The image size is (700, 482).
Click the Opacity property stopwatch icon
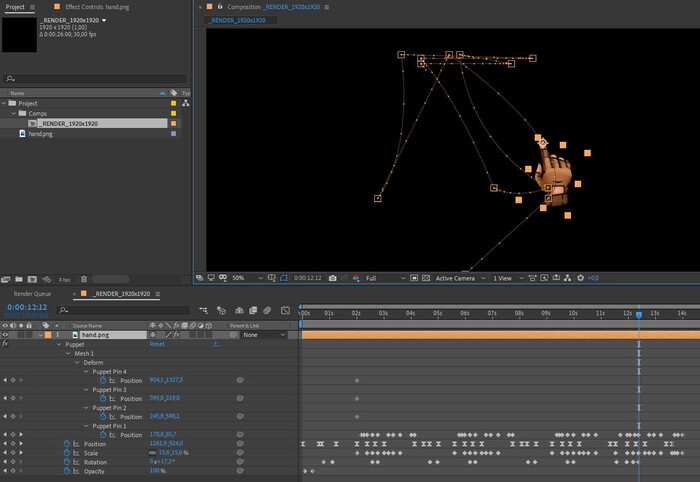[67, 470]
